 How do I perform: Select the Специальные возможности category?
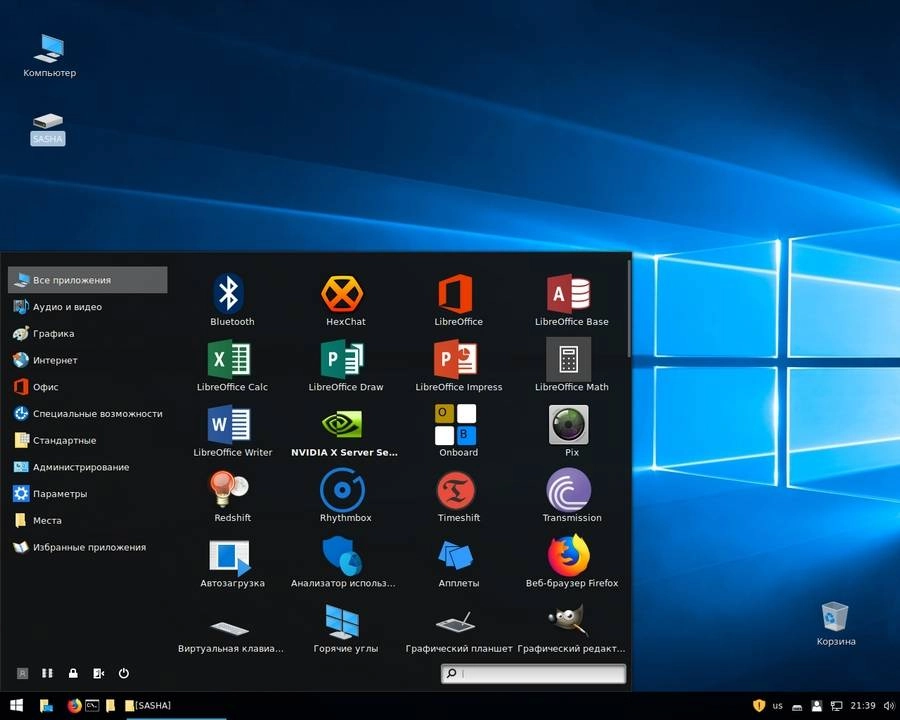pos(88,413)
